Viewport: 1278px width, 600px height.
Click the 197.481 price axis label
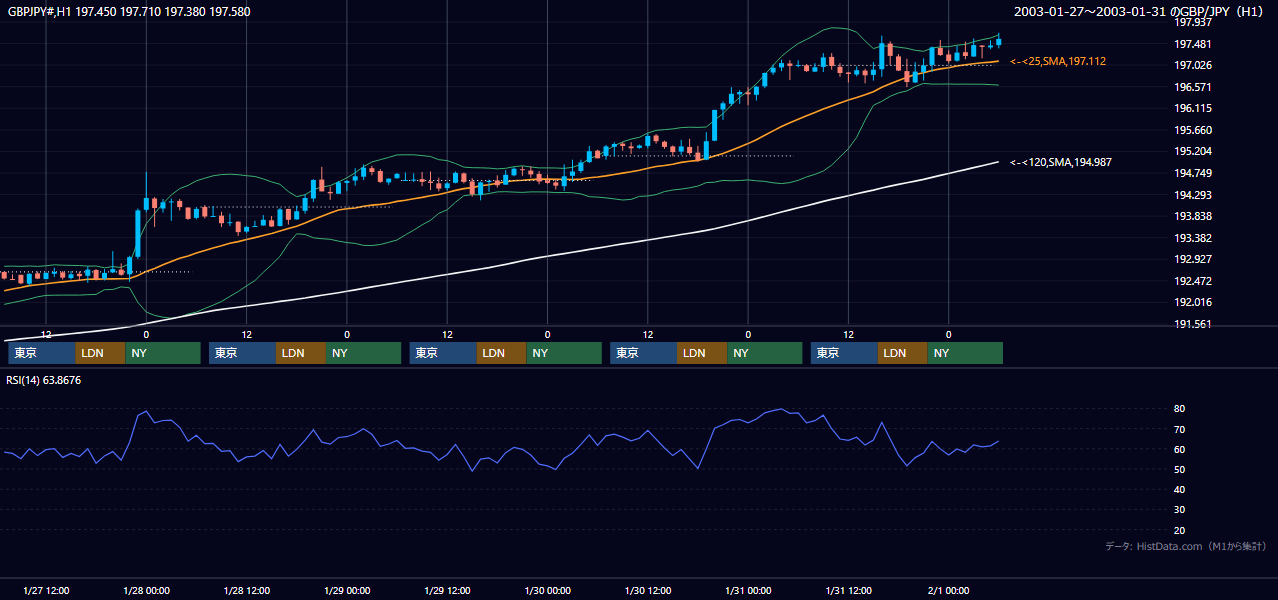[1193, 44]
